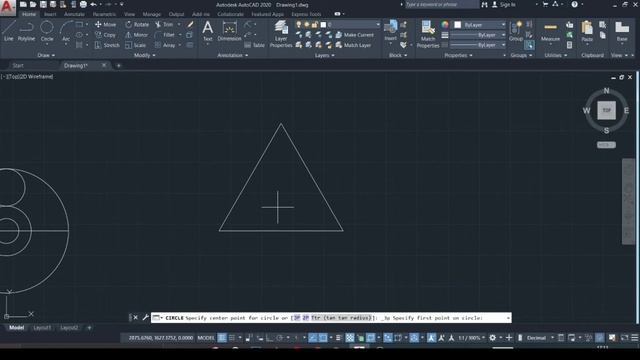Switch to Layout1 tab
Viewport: 640px width, 360px height.
(42, 328)
